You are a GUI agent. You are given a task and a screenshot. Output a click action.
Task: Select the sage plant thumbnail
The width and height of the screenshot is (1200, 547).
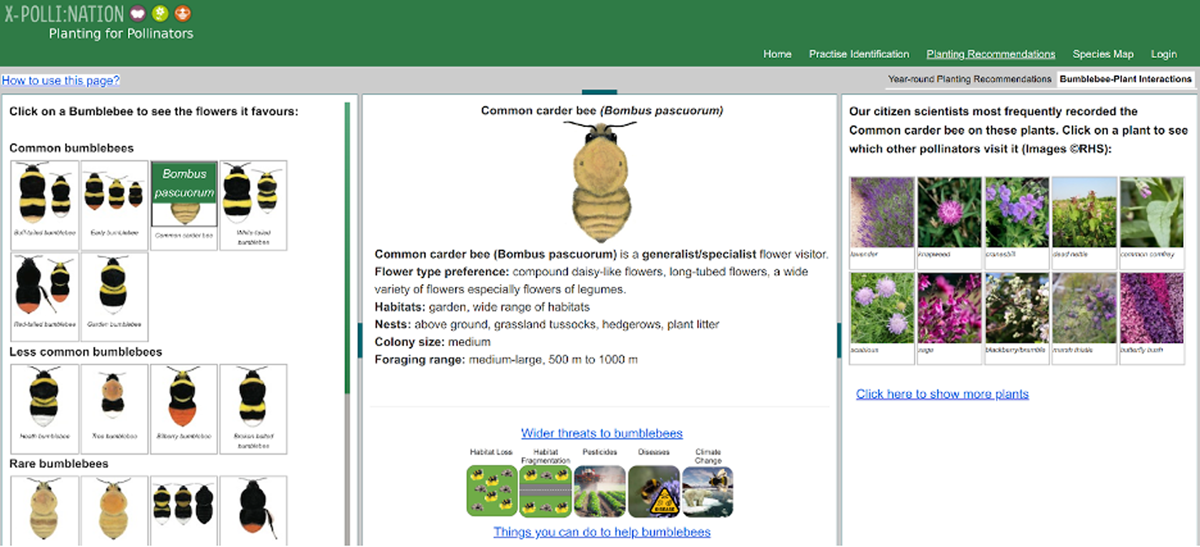(x=949, y=317)
